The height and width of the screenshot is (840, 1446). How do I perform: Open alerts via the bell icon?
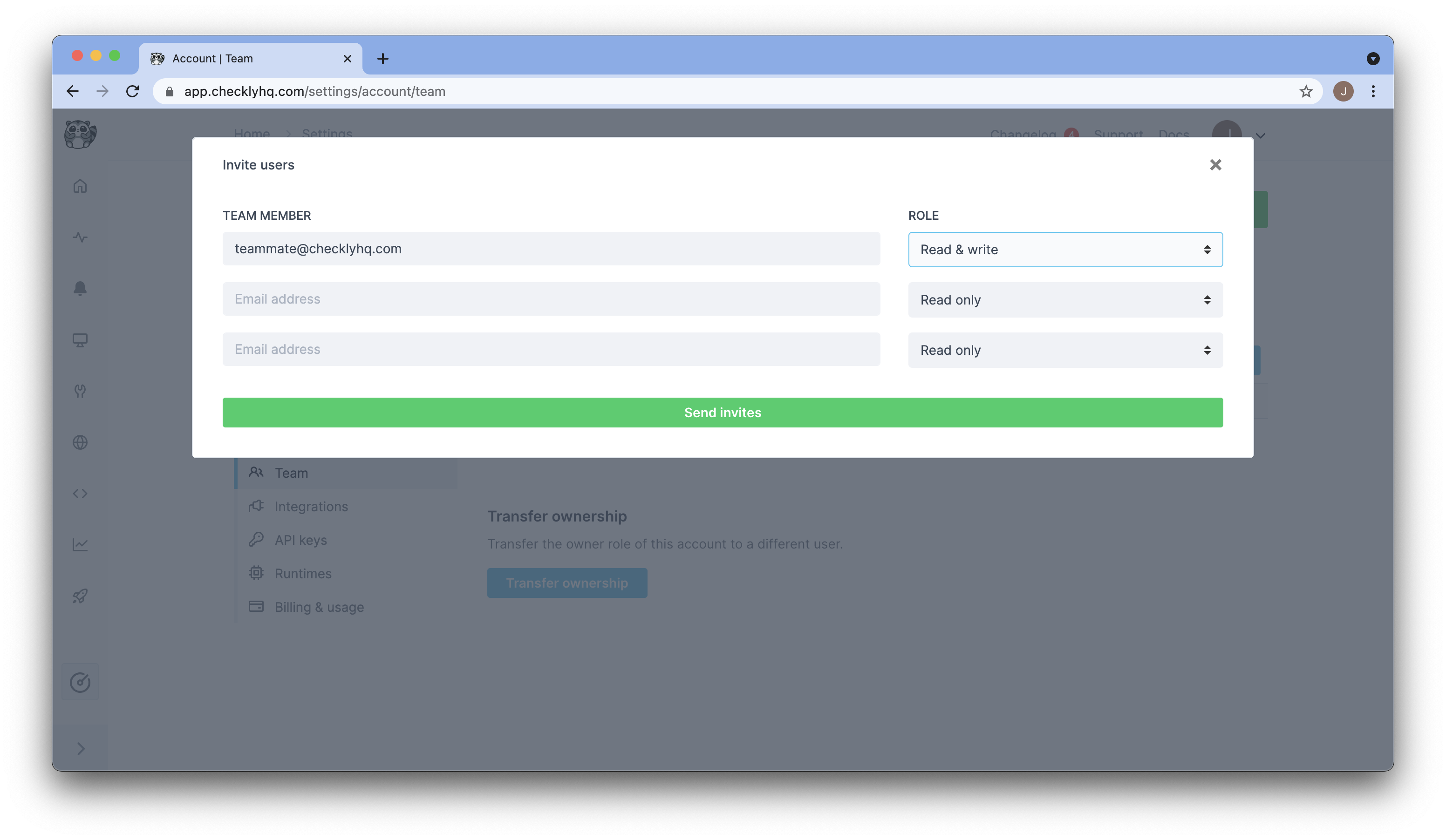click(80, 288)
